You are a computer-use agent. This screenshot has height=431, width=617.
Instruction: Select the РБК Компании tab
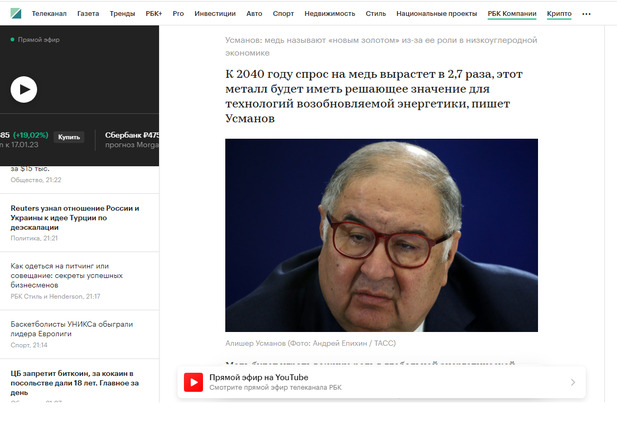512,14
